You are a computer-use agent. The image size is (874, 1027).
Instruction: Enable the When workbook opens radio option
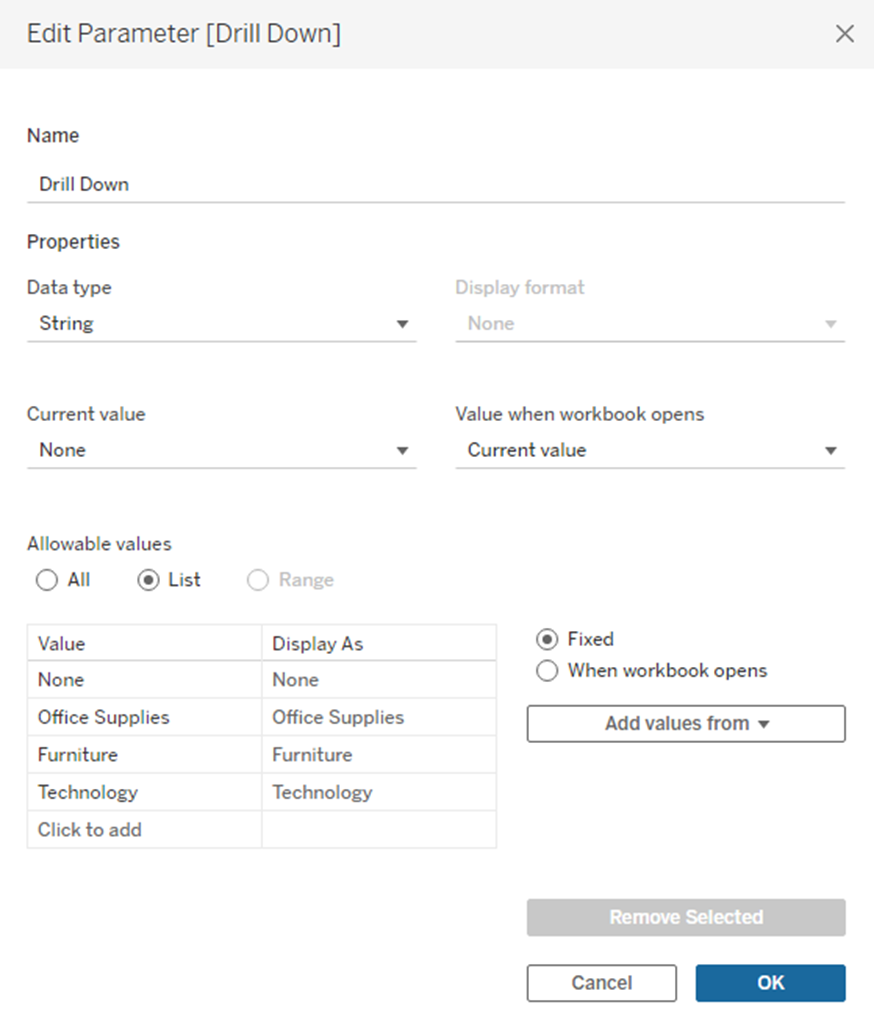547,671
